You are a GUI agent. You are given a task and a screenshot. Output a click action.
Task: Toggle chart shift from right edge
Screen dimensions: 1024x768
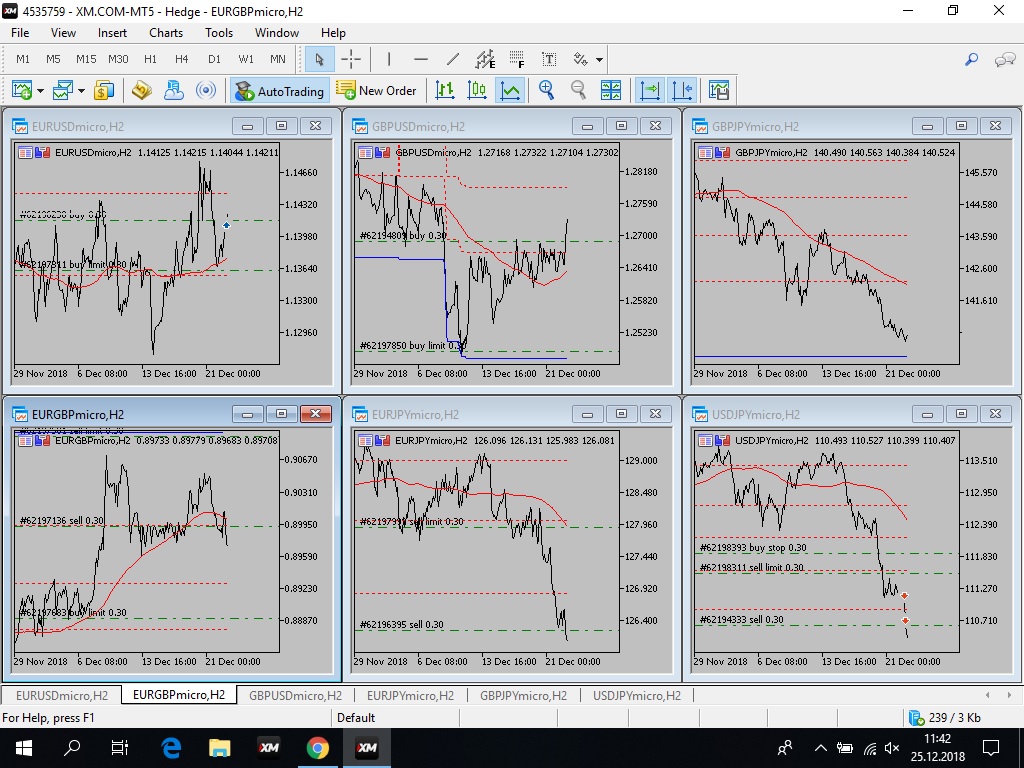click(x=682, y=90)
